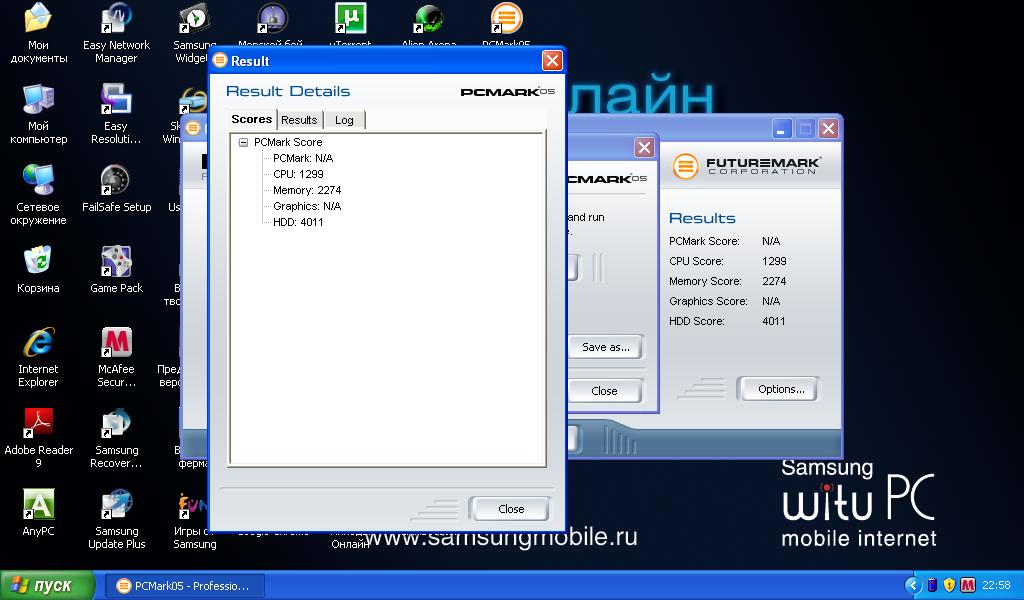Close the middle background dialog with X
Image resolution: width=1024 pixels, height=600 pixels.
[644, 148]
